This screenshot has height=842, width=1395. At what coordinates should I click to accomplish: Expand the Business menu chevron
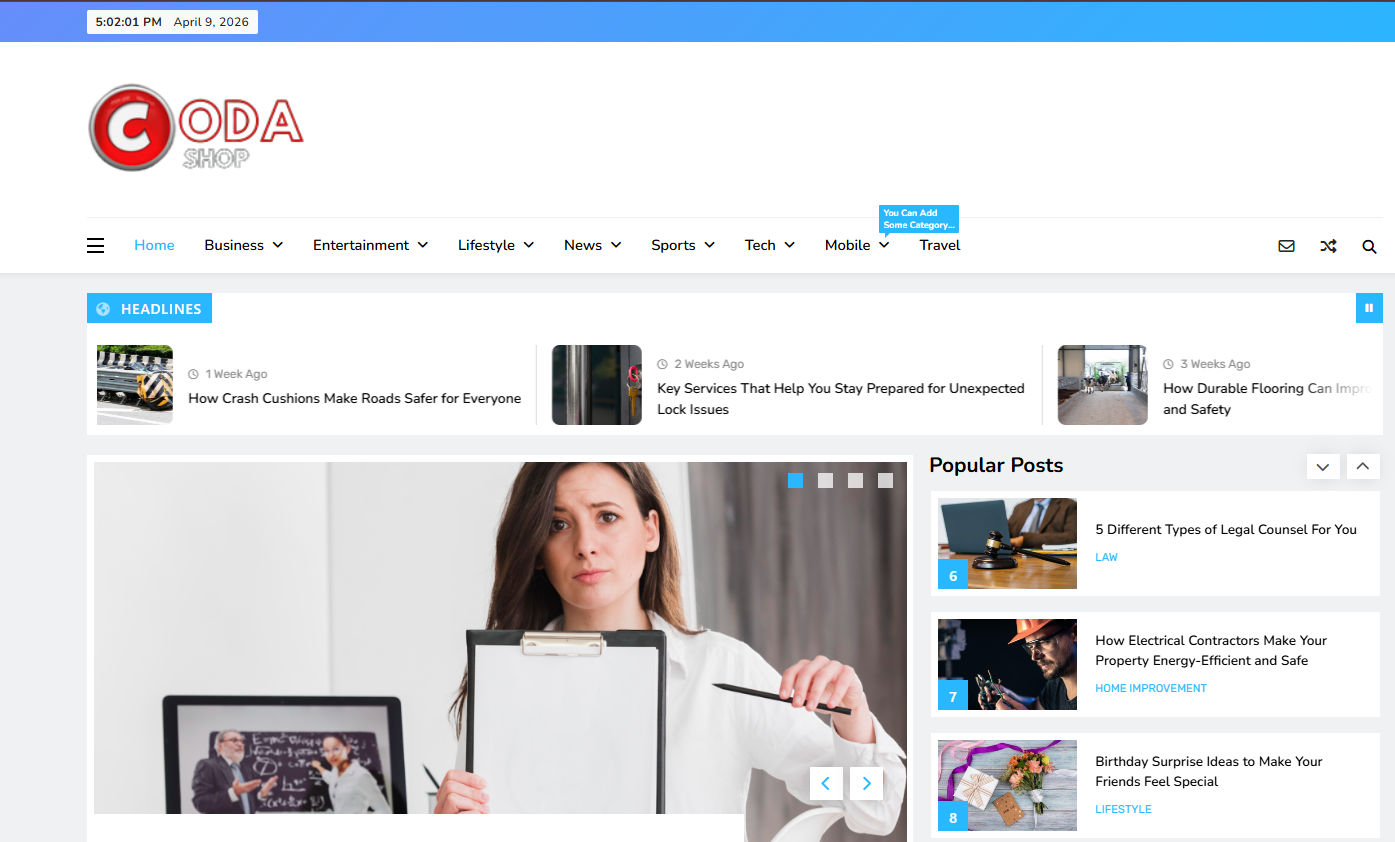[x=278, y=245]
